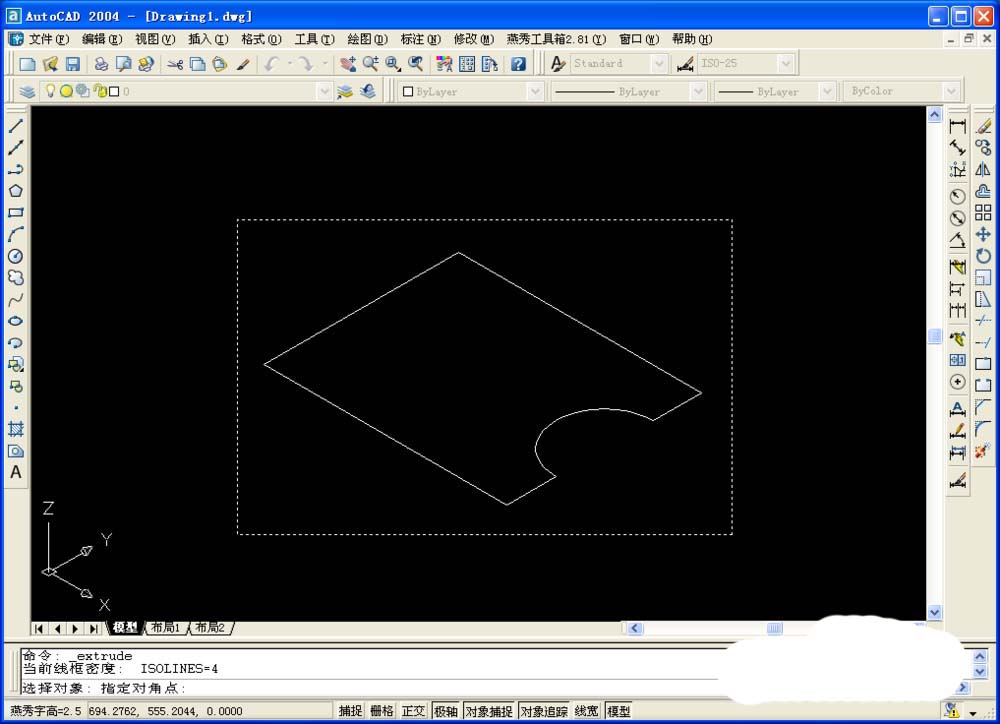The height and width of the screenshot is (724, 1000).
Task: Toggle 捕捉 snap mode
Action: coord(350,711)
